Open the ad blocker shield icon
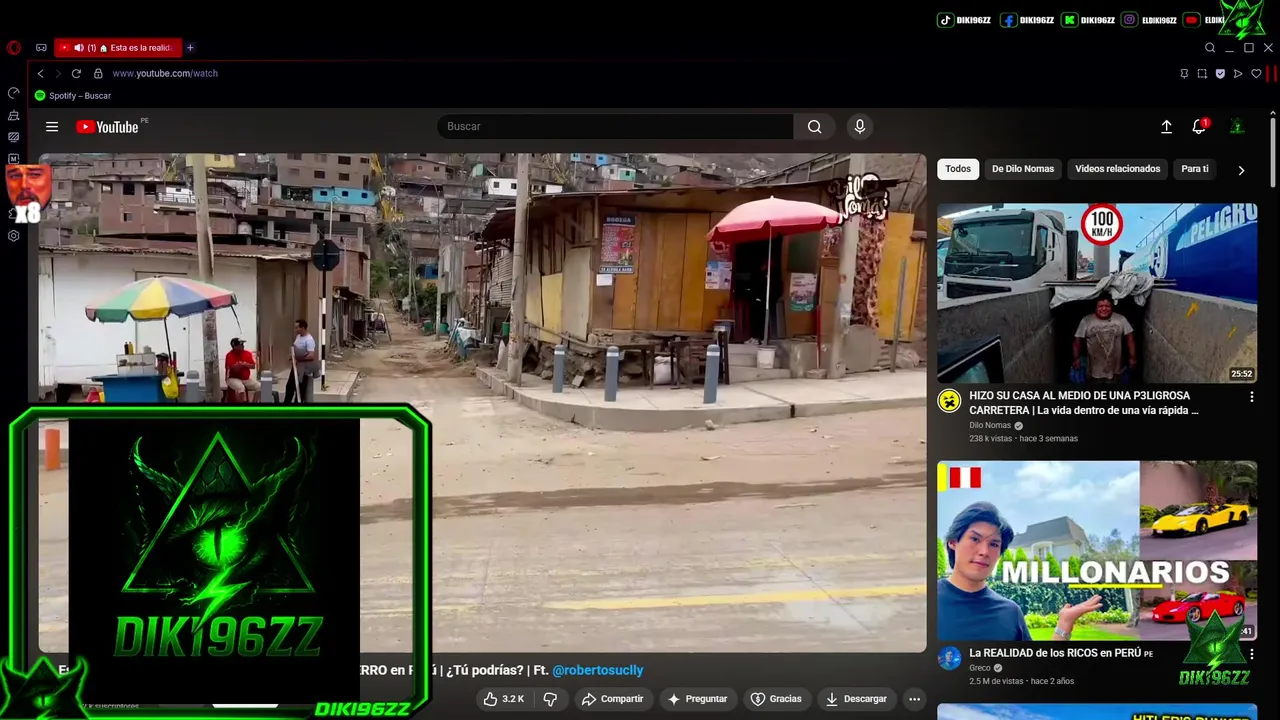This screenshot has height=720, width=1280. click(x=1220, y=73)
